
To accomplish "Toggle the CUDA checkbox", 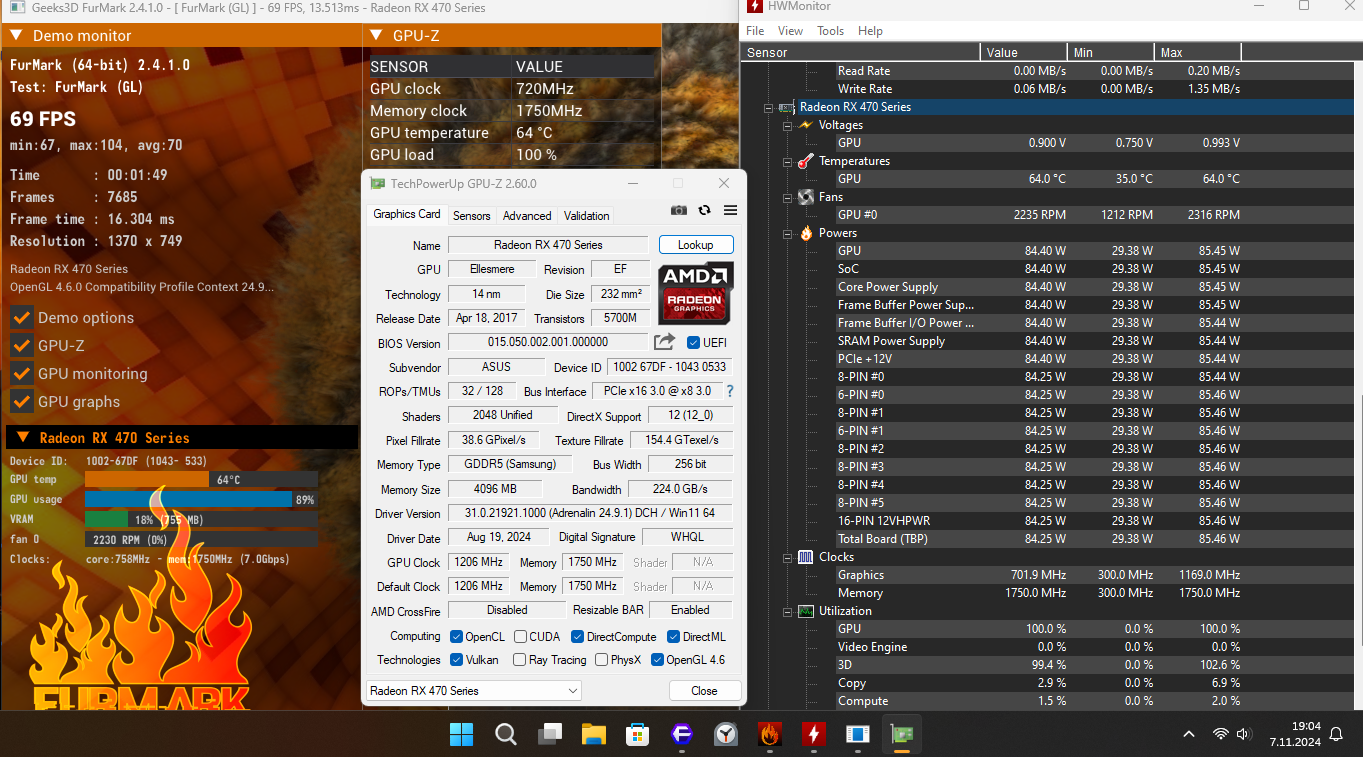I will [x=520, y=637].
